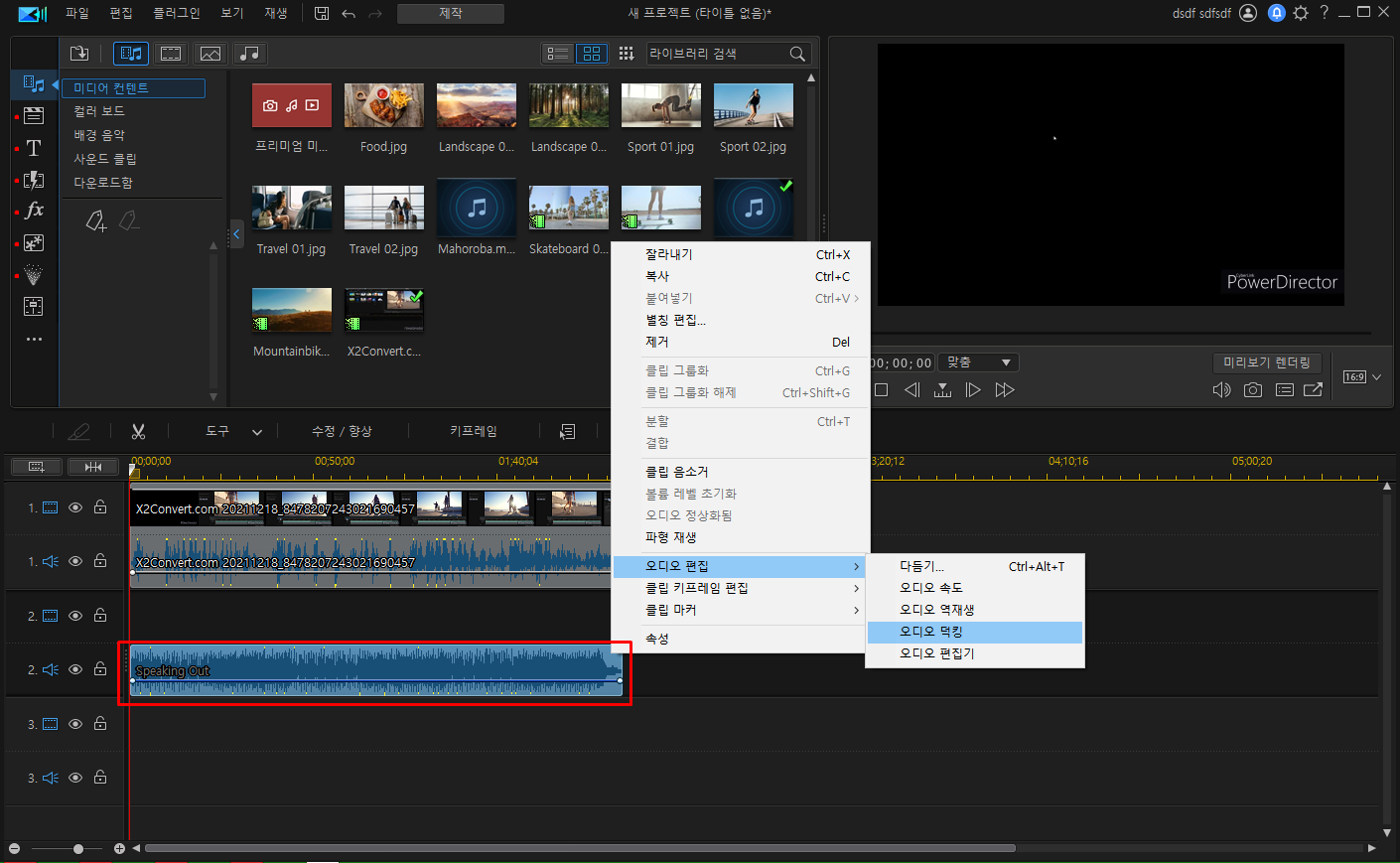Screen dimensions: 1400x863
Task: Open the fx Effects room
Action: [x=34, y=211]
